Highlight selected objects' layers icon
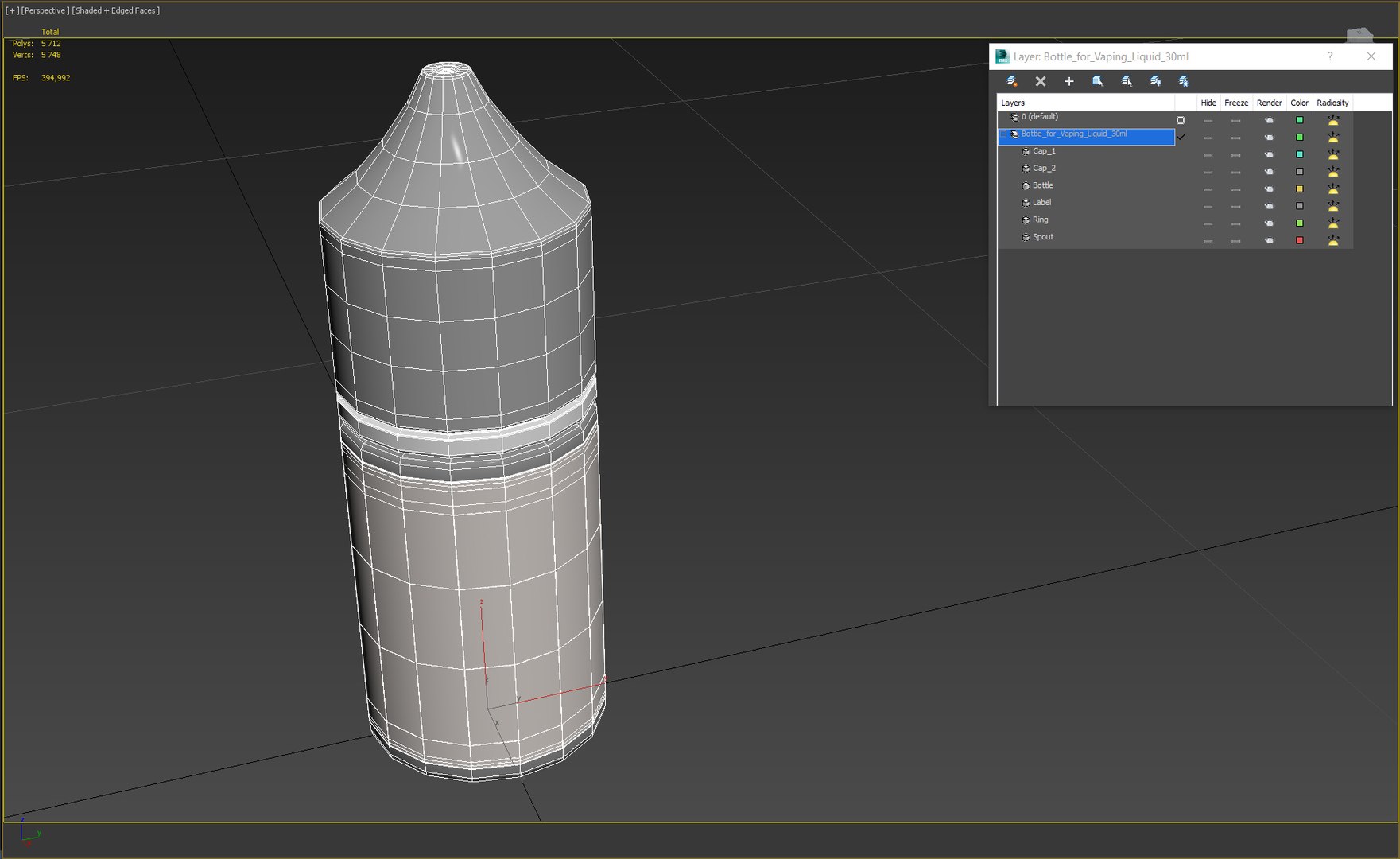 pos(1126,81)
